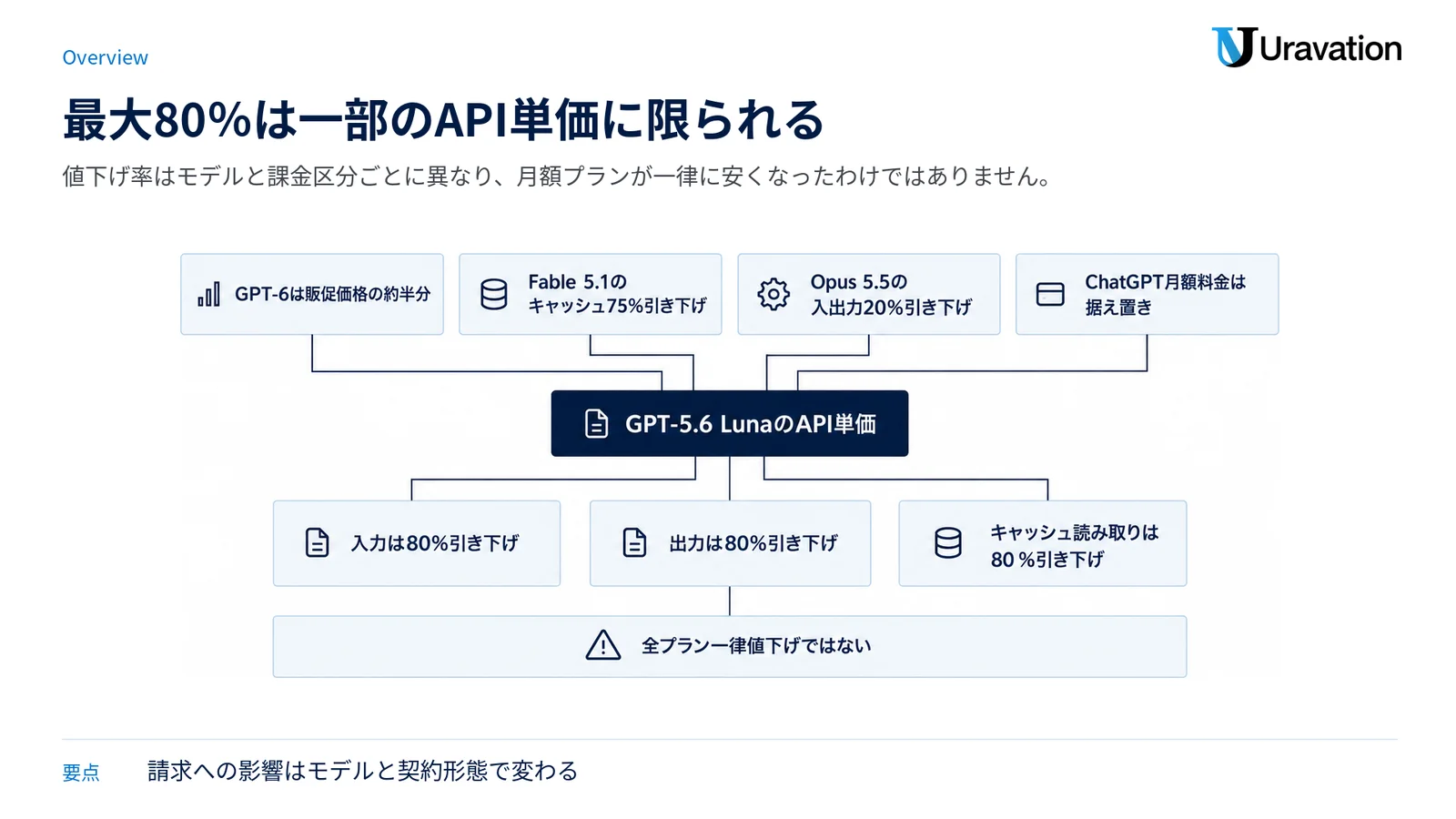Image resolution: width=1456 pixels, height=819 pixels.
Task: Click the Overview heading label
Action: pyautogui.click(x=105, y=57)
